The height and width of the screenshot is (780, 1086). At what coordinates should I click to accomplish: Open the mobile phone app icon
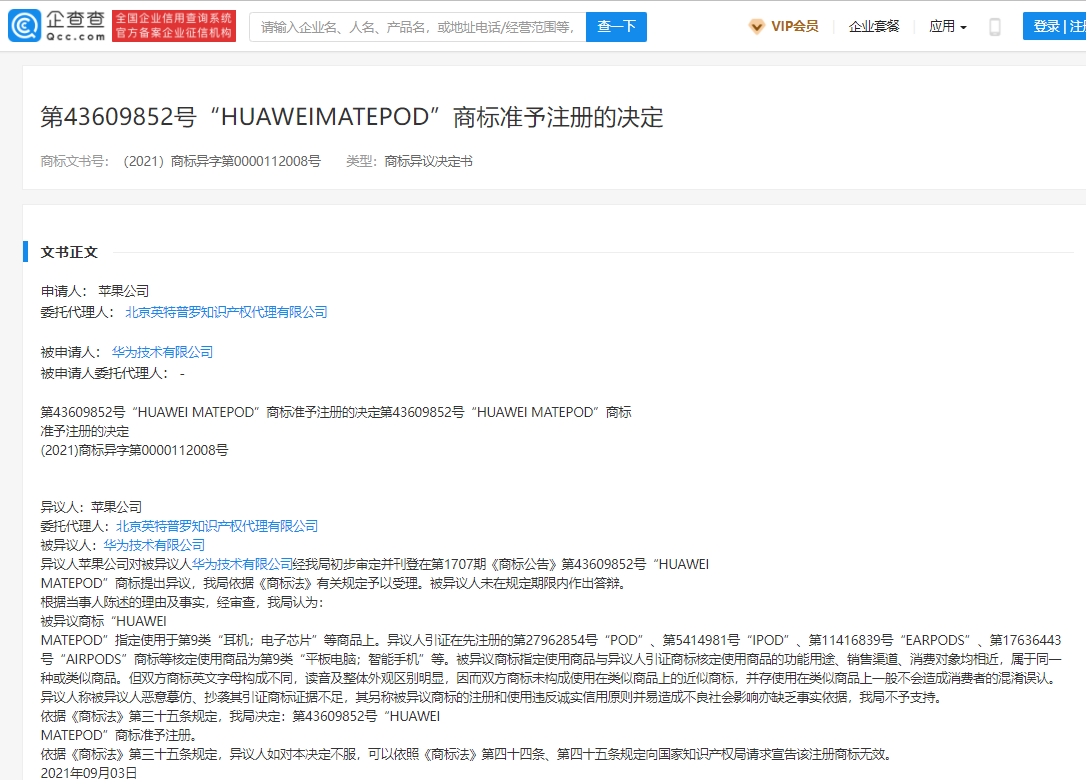click(x=995, y=26)
